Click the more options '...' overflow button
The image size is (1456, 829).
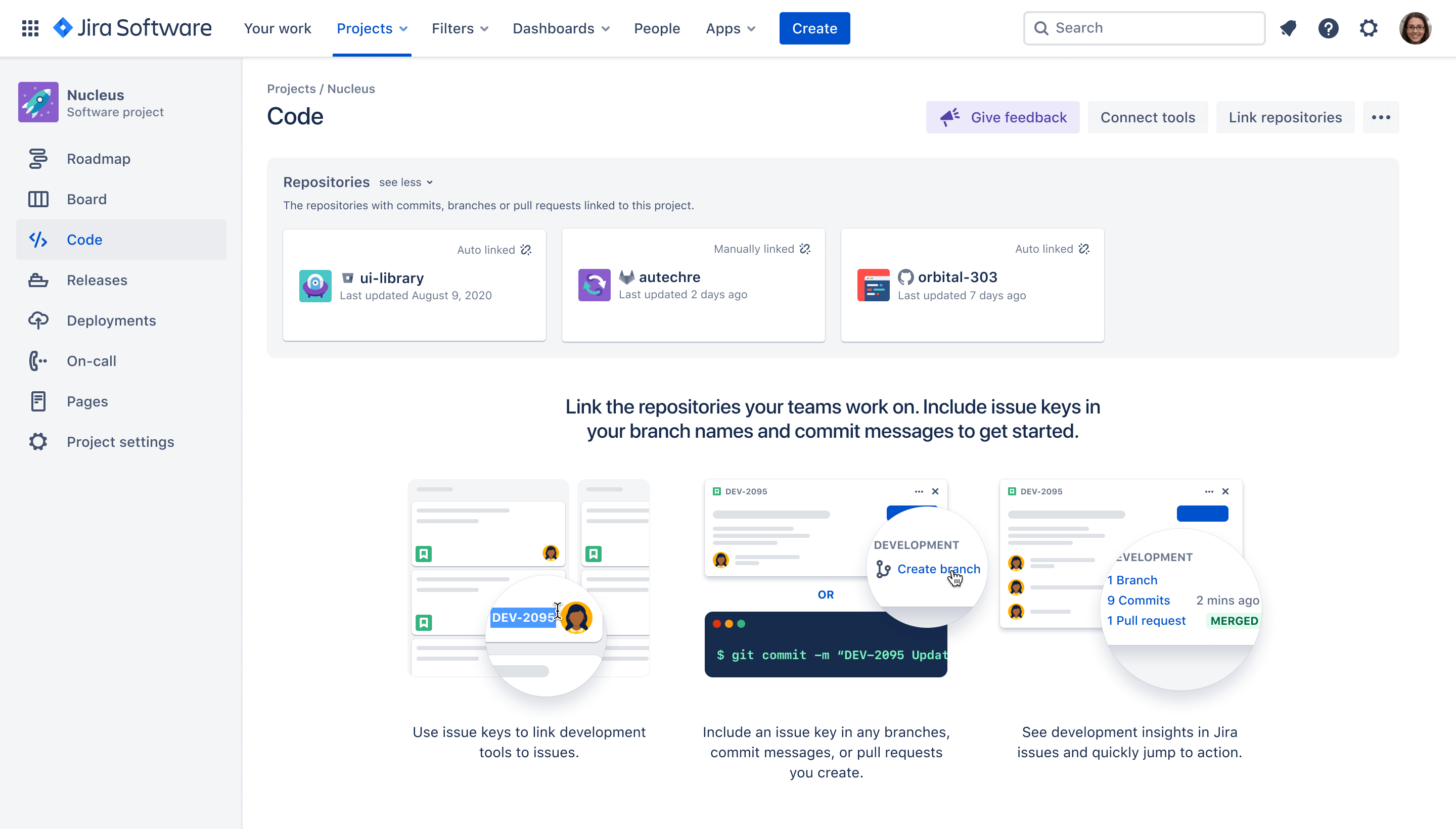click(x=1381, y=117)
